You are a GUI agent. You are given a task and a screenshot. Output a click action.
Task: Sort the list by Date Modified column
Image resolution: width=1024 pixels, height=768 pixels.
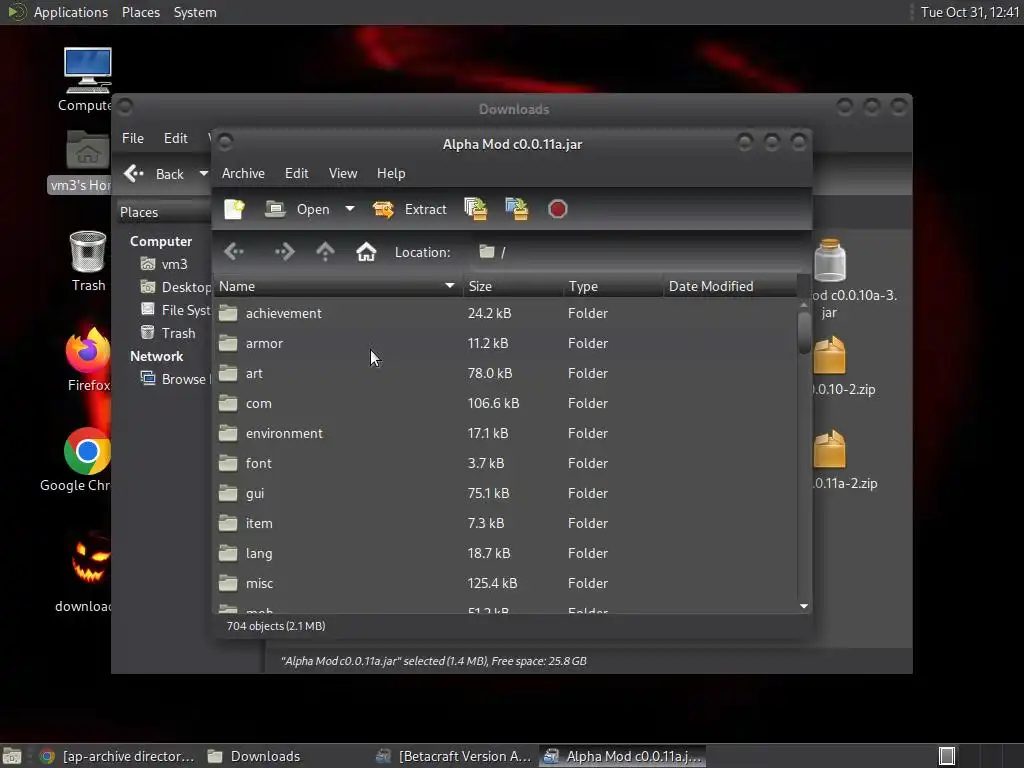click(730, 286)
